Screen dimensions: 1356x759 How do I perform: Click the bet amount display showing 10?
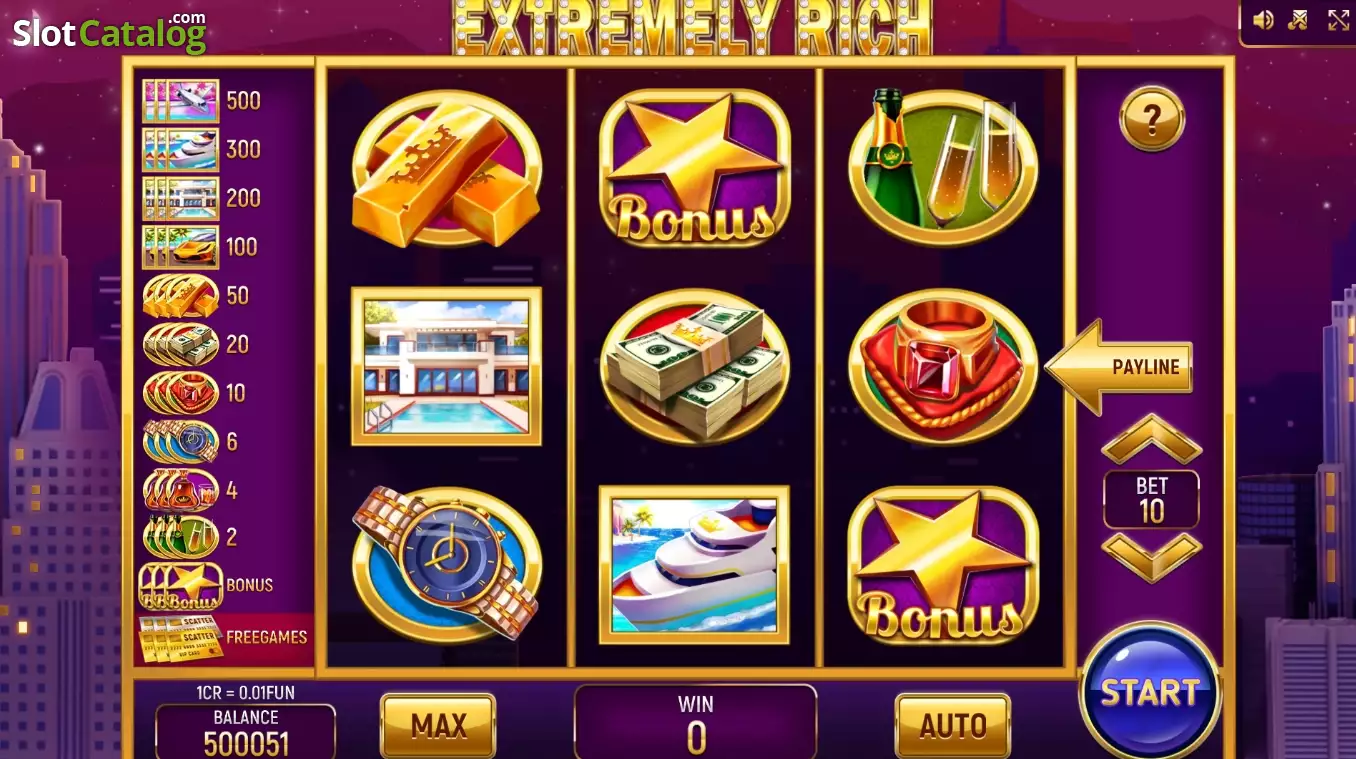click(1151, 499)
